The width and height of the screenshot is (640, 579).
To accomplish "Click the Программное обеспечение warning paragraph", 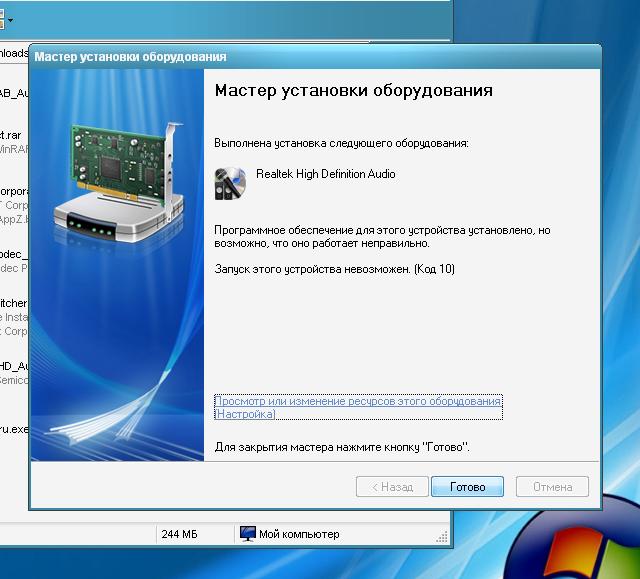I will click(x=382, y=237).
